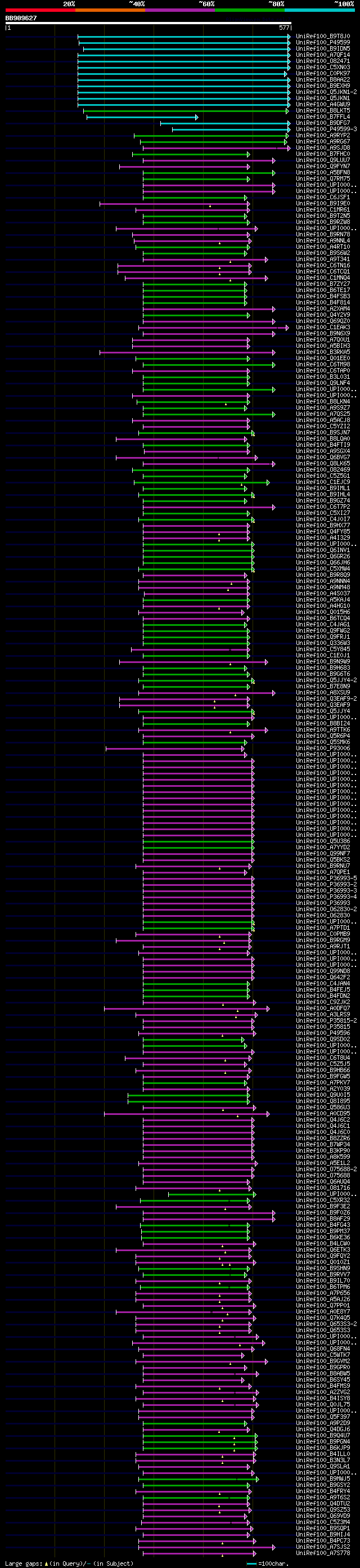Open UniRef100_Q5BKS2 entry

(323, 859)
